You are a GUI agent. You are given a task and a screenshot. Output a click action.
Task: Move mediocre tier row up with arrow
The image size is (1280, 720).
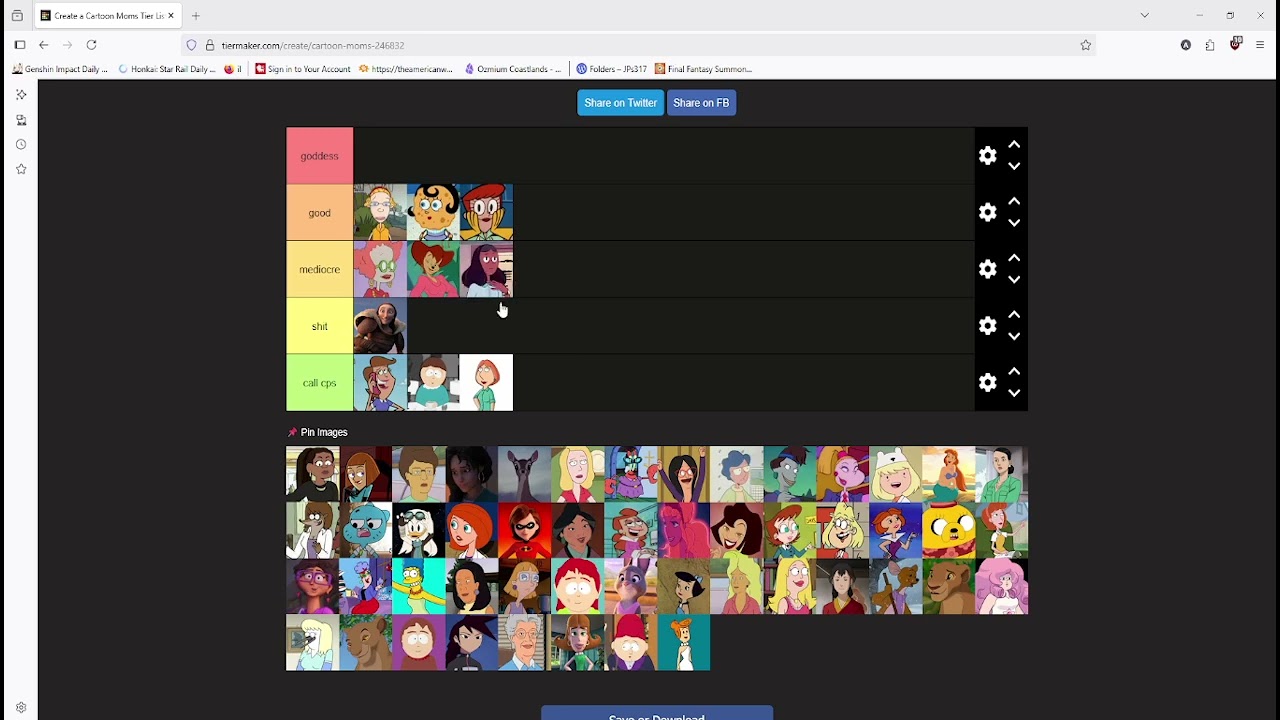(x=1014, y=258)
